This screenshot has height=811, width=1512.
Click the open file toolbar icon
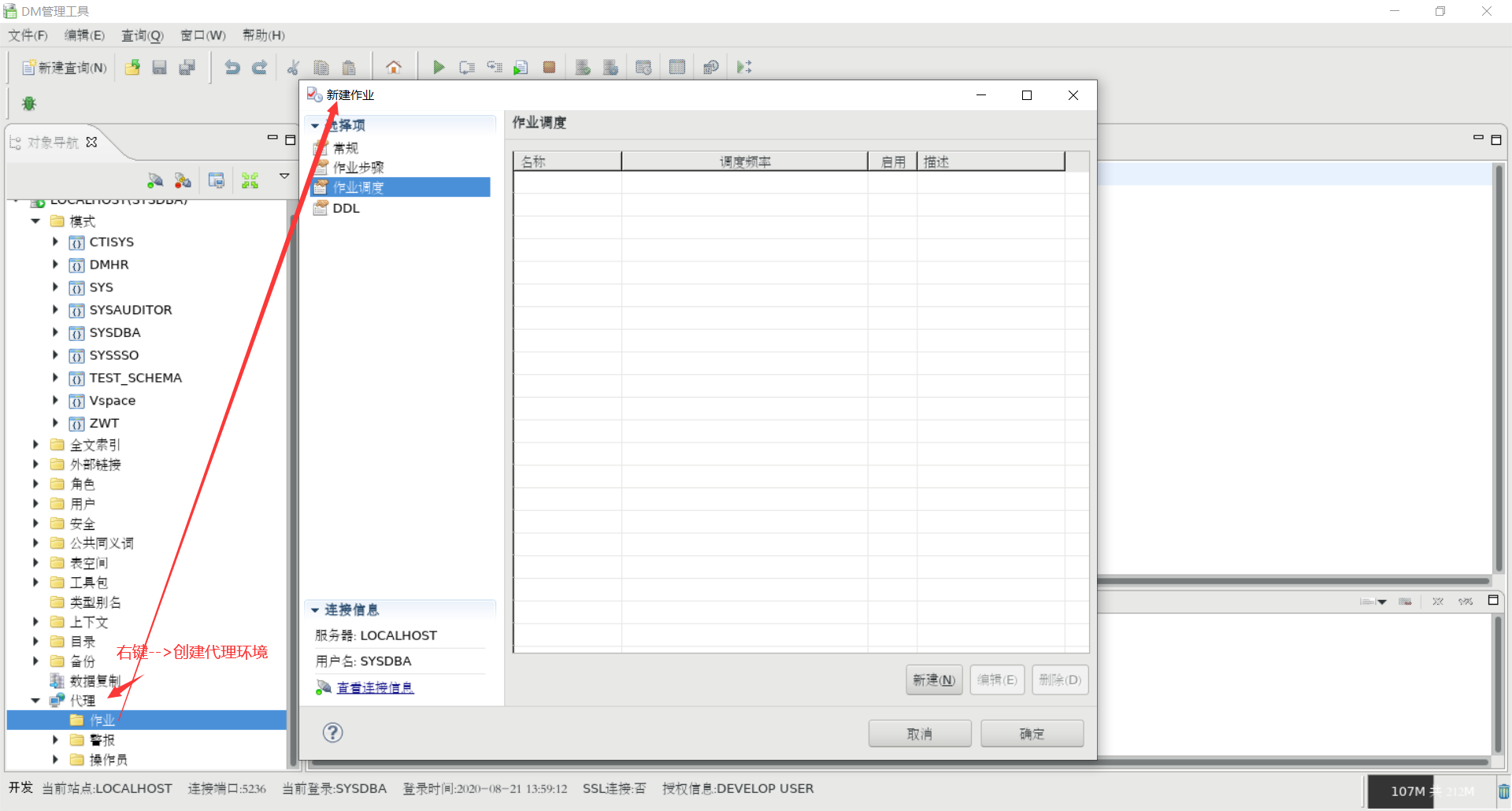132,68
